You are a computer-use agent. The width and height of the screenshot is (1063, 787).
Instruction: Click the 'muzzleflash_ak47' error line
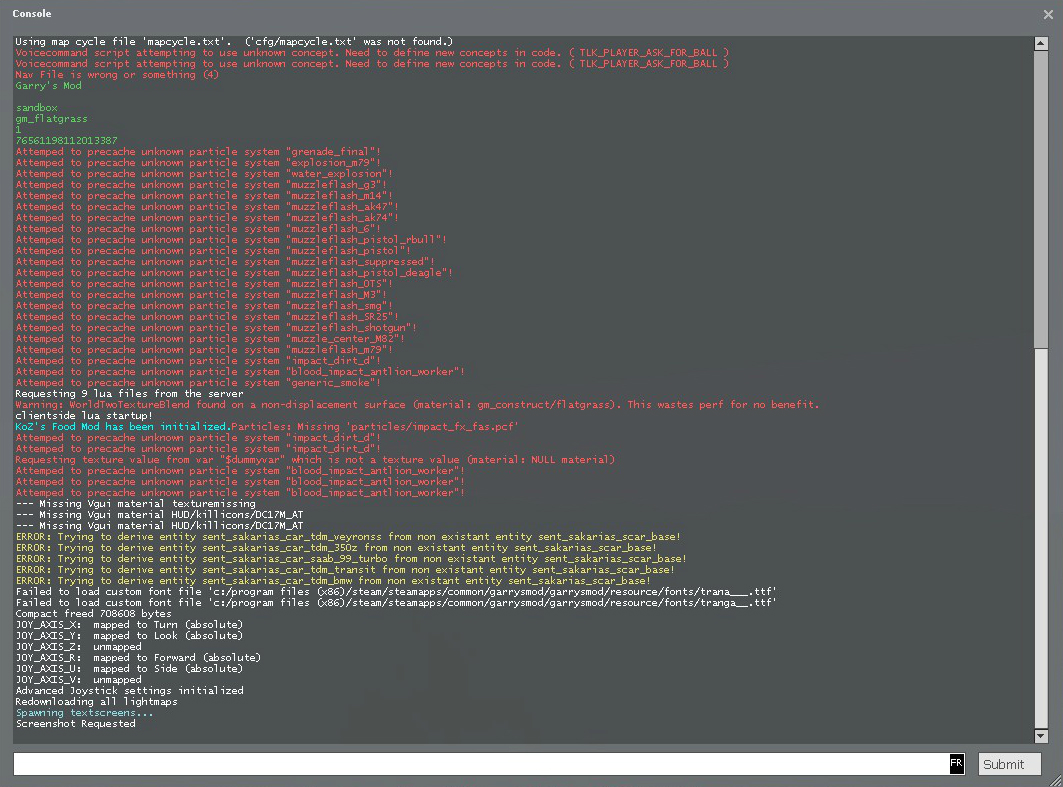(x=207, y=207)
